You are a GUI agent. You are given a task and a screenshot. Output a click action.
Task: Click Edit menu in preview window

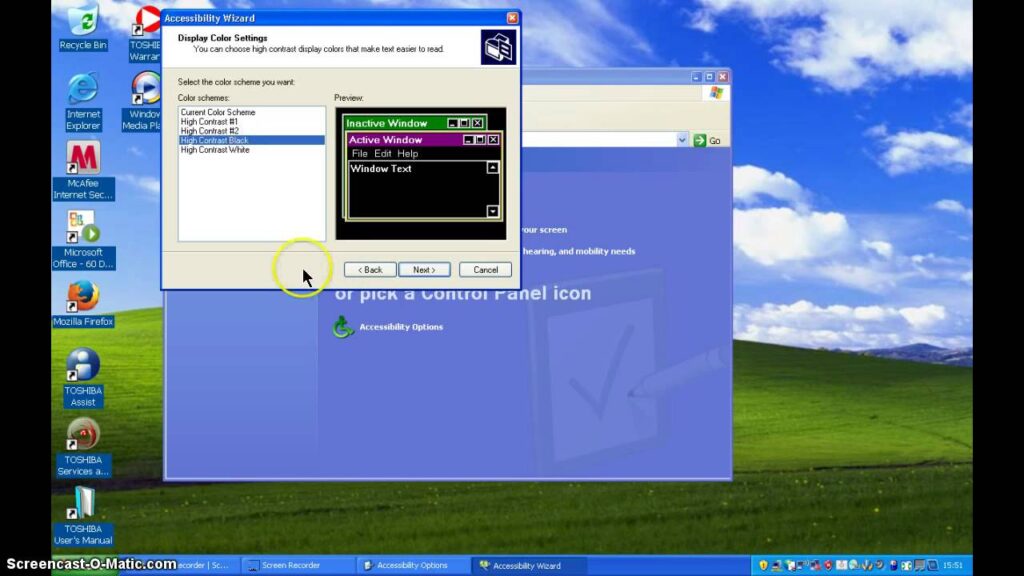383,153
